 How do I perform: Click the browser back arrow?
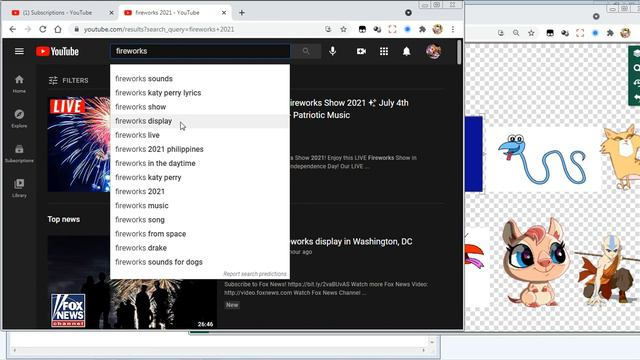coord(13,29)
